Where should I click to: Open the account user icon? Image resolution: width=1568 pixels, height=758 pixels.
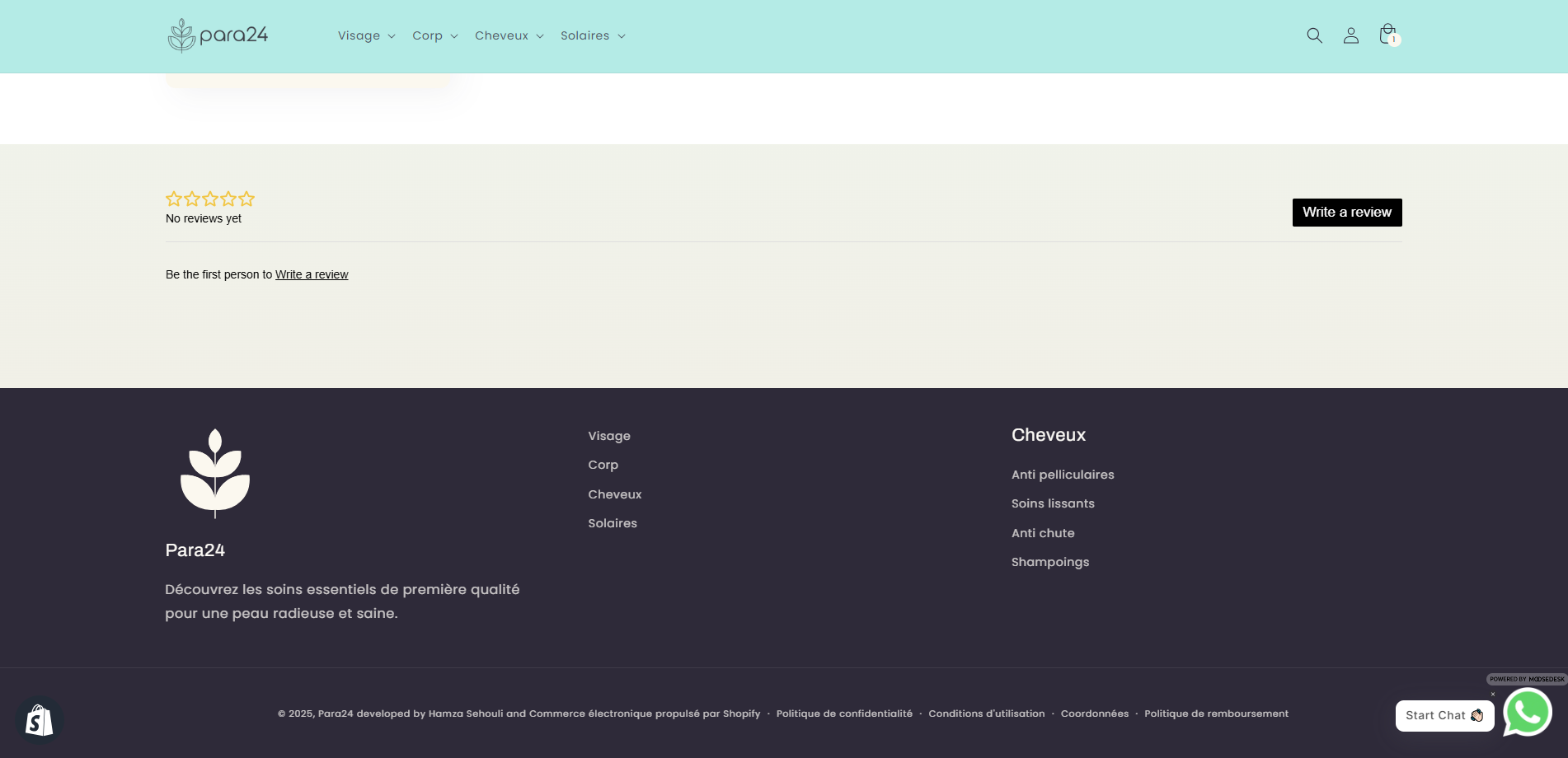click(1350, 35)
